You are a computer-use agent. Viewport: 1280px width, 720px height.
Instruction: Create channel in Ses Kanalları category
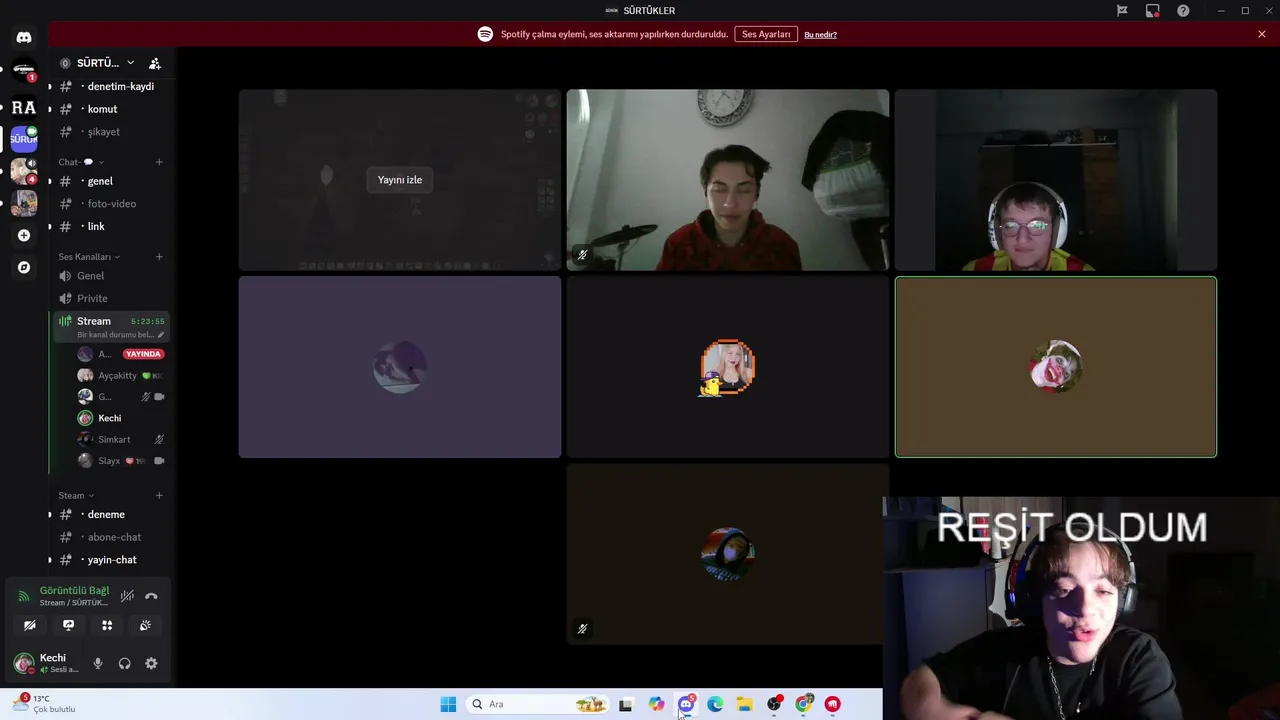tap(159, 257)
